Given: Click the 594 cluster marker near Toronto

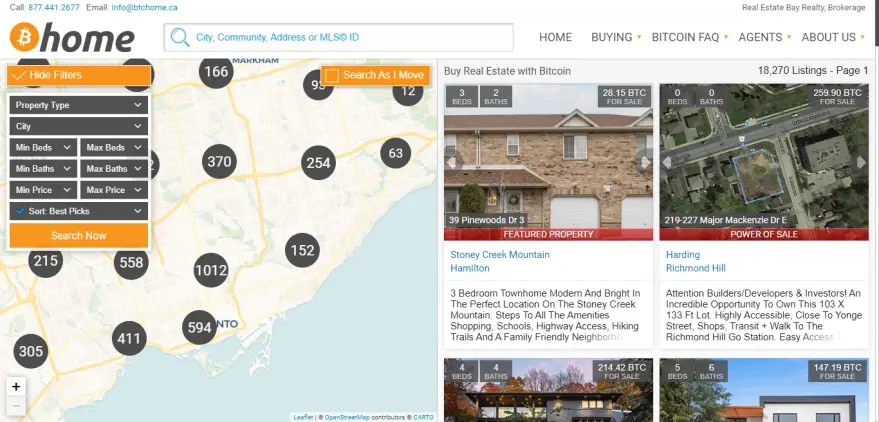Looking at the screenshot, I should [x=200, y=327].
